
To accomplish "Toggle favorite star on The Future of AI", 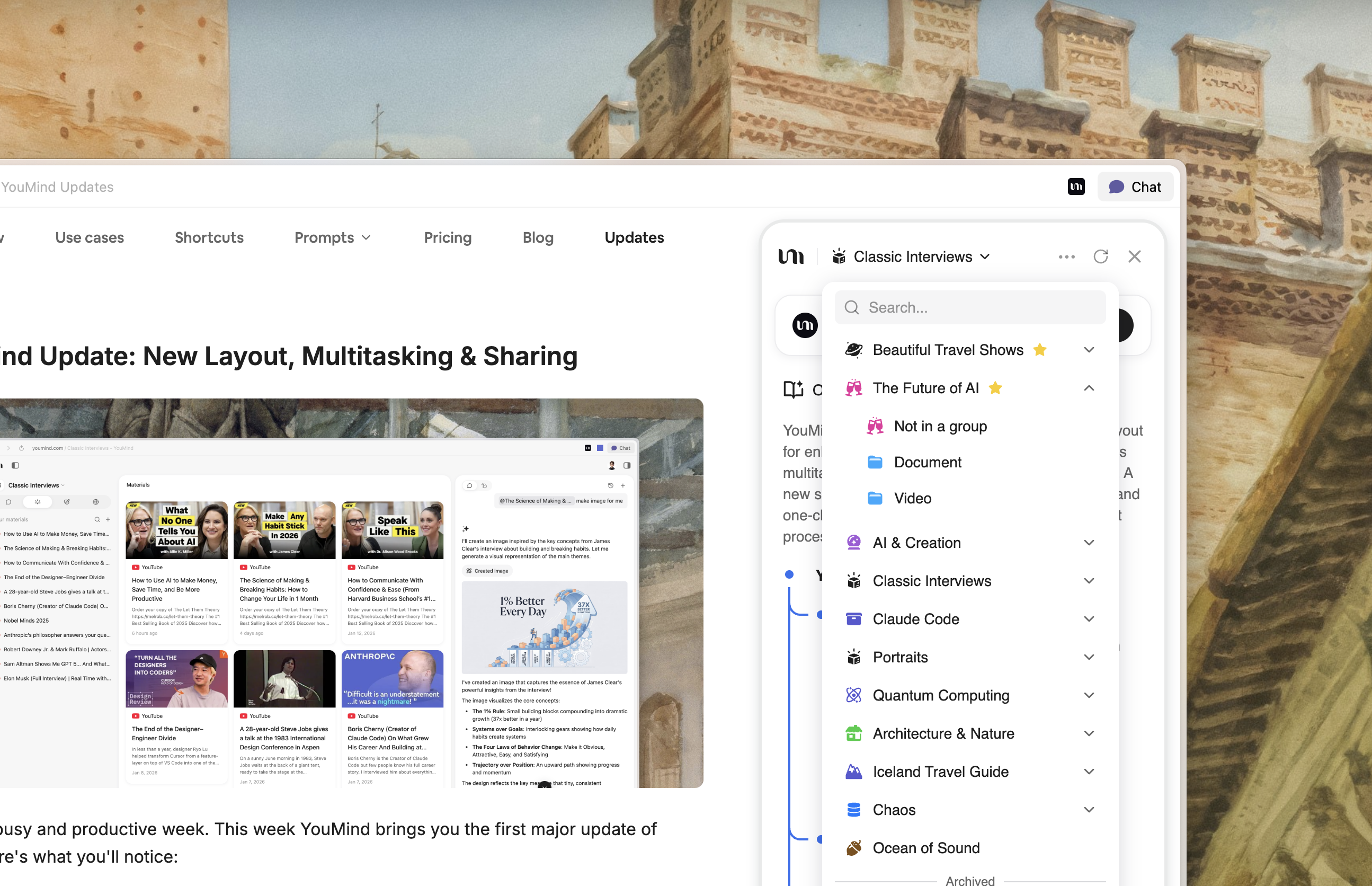I will click(995, 388).
